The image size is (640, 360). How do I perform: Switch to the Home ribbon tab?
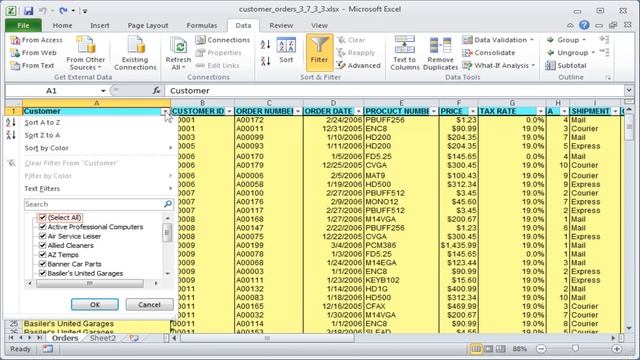point(62,25)
